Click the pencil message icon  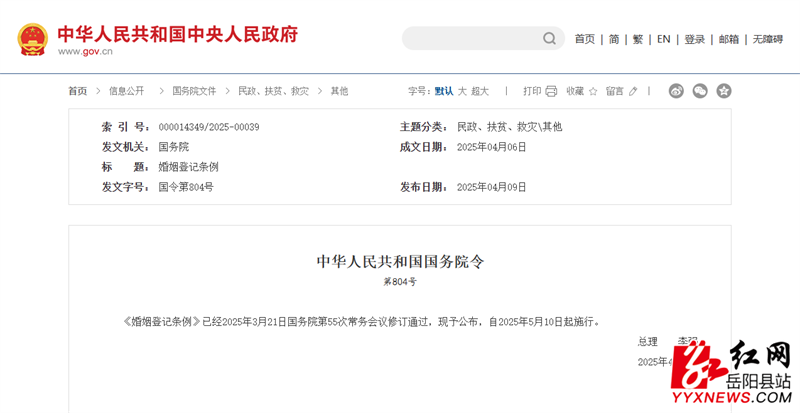633,91
